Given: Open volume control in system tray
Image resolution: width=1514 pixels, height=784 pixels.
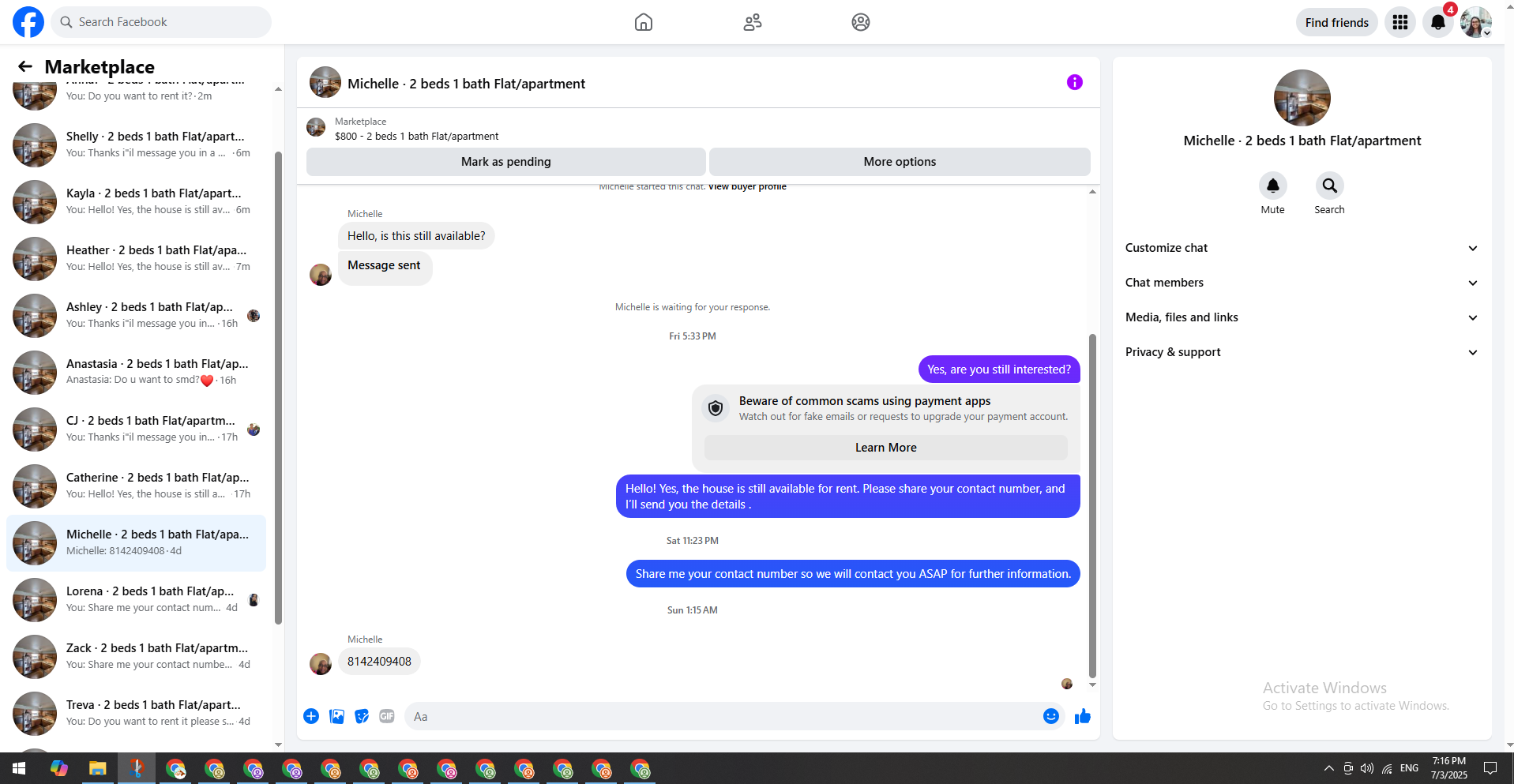Looking at the screenshot, I should (1367, 768).
